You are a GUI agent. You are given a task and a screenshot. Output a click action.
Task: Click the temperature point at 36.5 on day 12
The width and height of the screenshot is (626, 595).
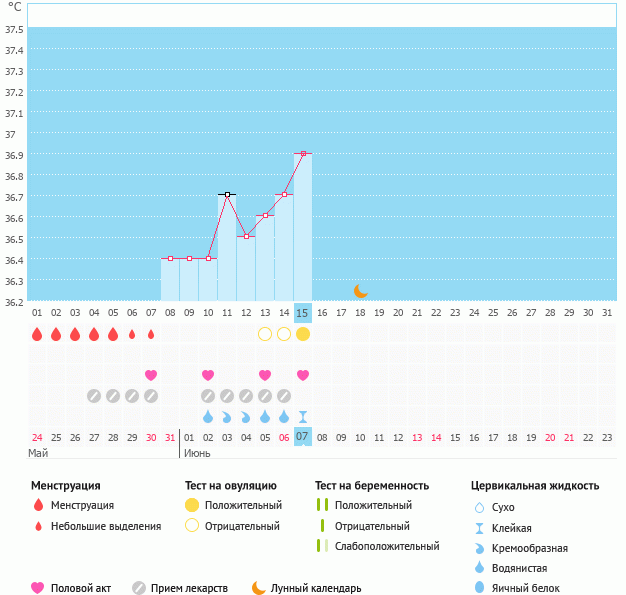[246, 236]
